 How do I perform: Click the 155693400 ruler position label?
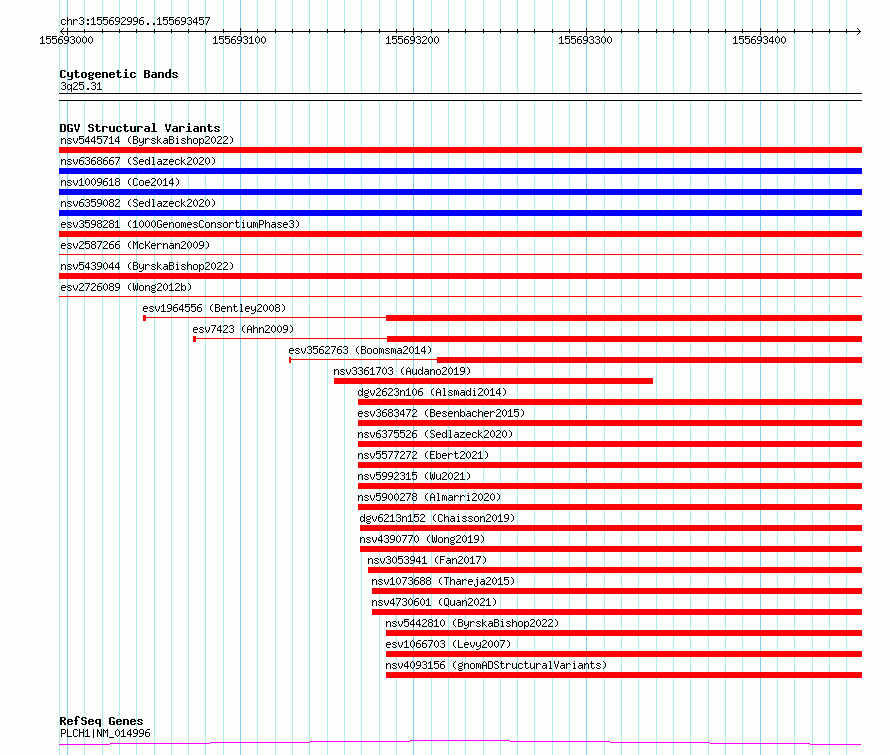(759, 40)
